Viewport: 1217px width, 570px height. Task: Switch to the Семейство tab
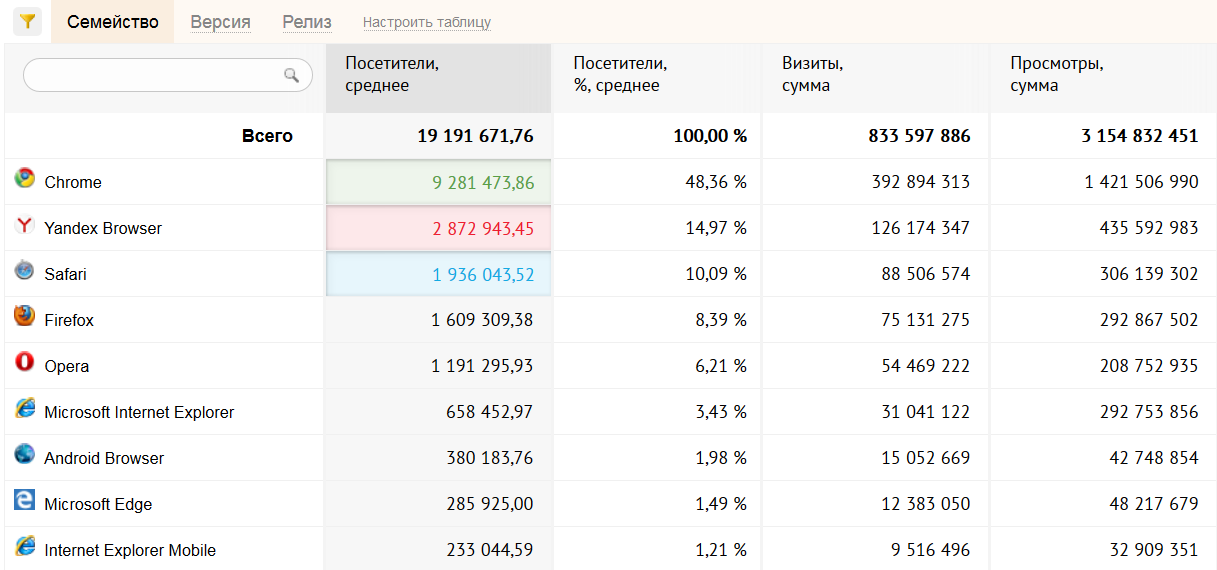point(113,22)
